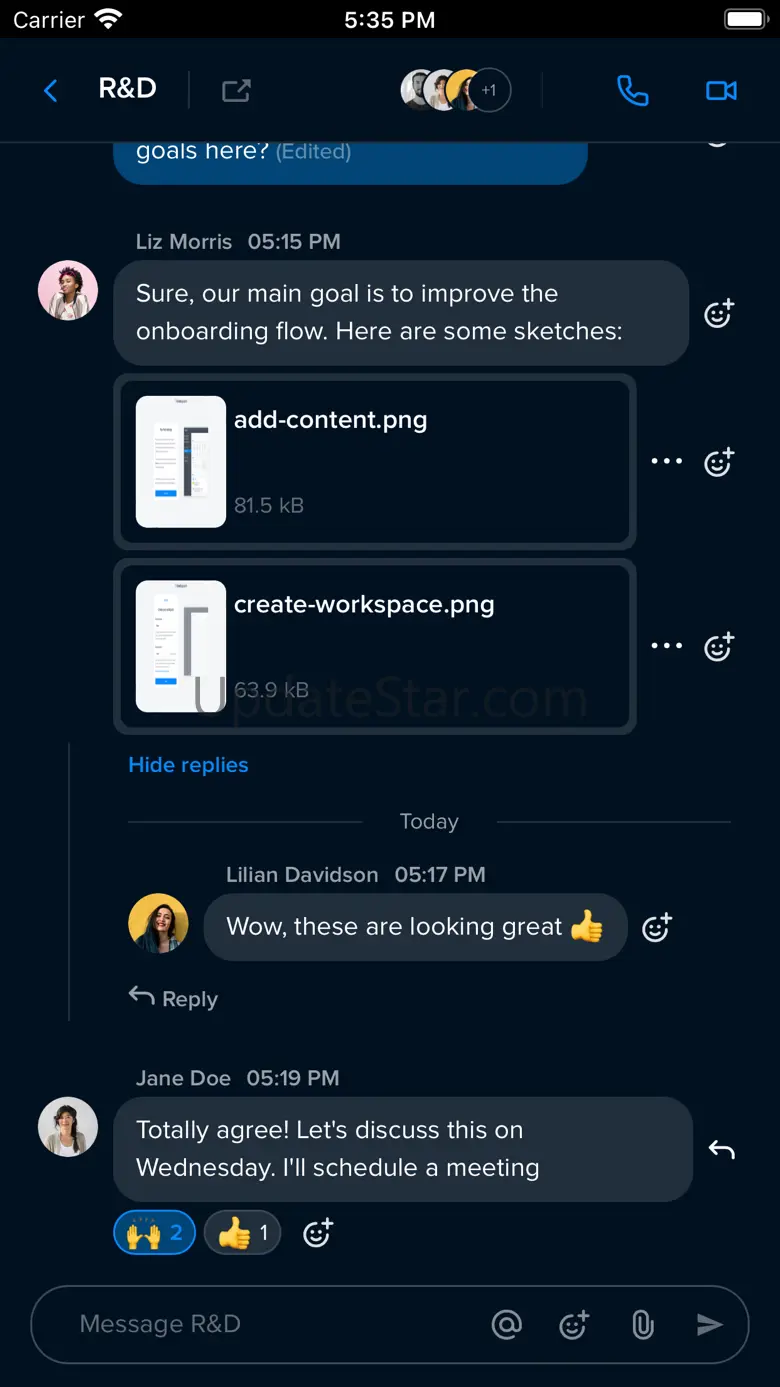Toggle the raised hands reaction
Screen dimensions: 780x1387
click(x=154, y=1233)
